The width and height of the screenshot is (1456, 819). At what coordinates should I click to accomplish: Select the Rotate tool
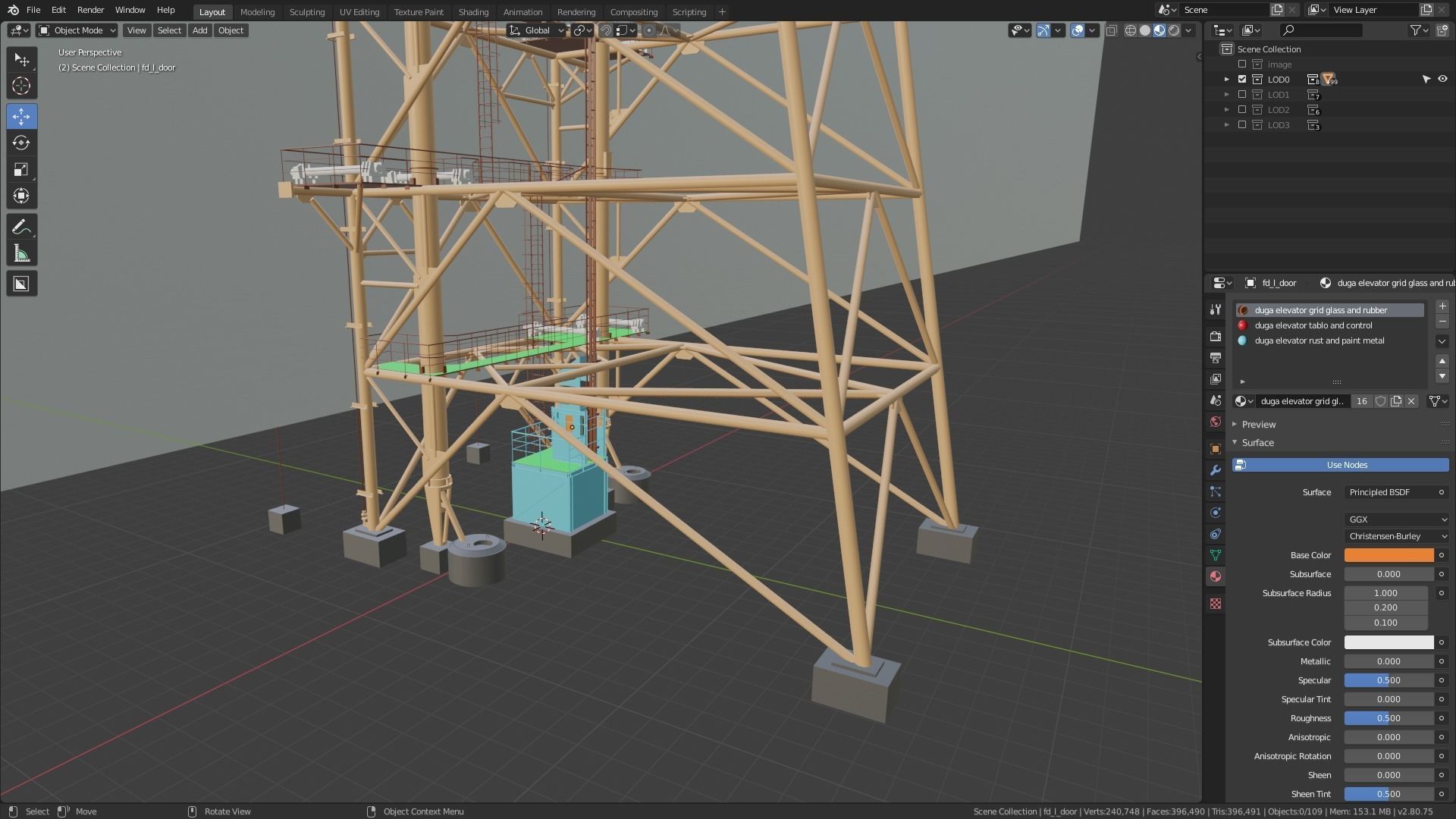pyautogui.click(x=21, y=143)
